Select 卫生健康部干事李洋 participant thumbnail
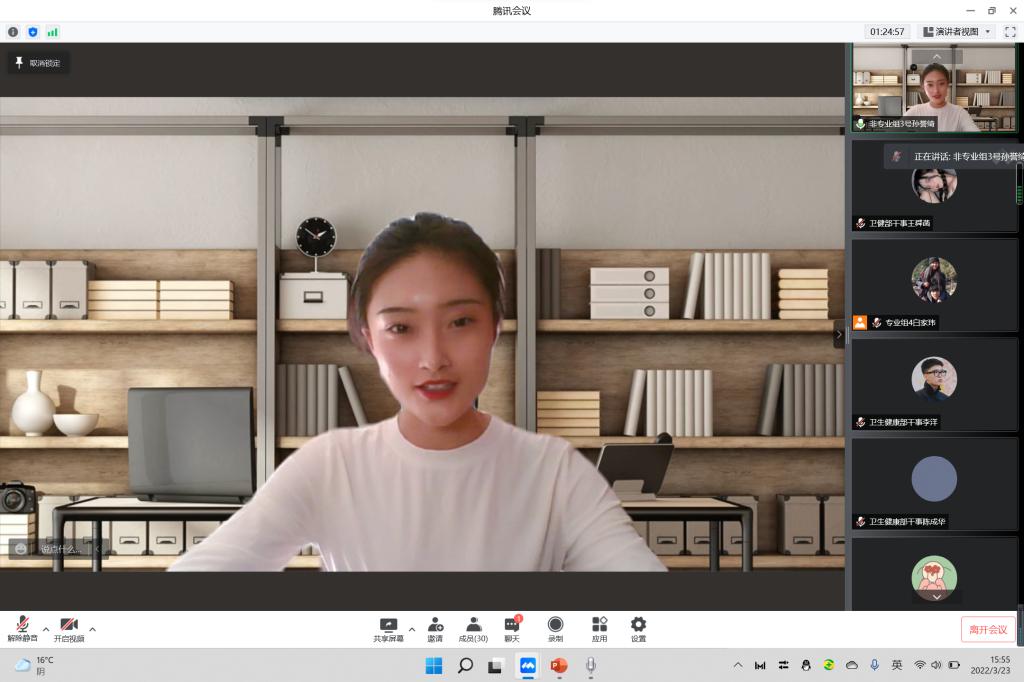 [x=934, y=384]
